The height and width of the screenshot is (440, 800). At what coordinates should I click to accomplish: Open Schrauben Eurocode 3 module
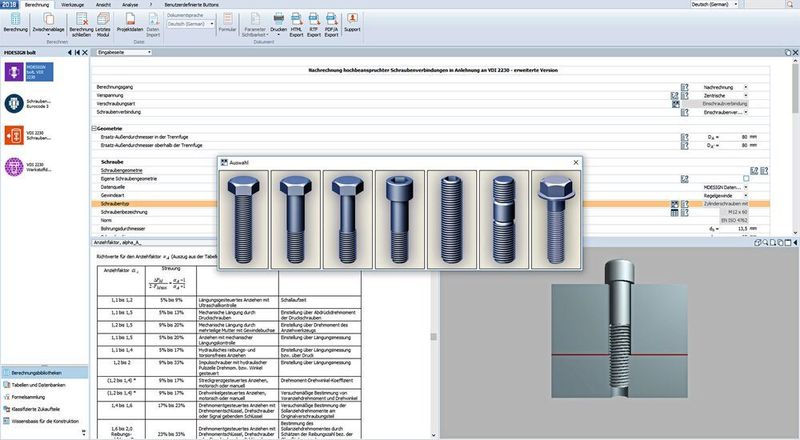(28, 104)
